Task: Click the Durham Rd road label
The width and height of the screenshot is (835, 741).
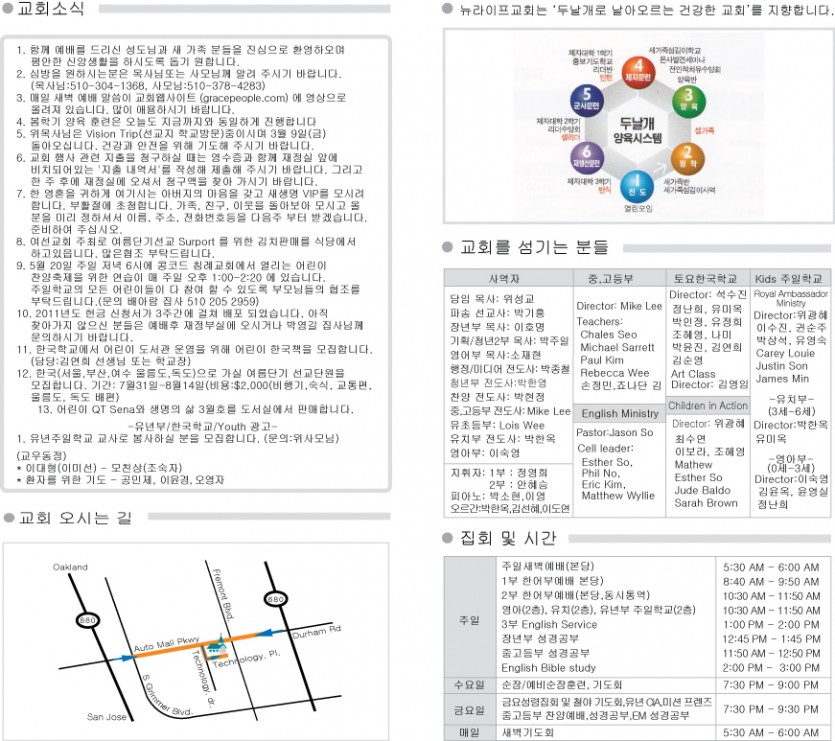Action: point(316,632)
